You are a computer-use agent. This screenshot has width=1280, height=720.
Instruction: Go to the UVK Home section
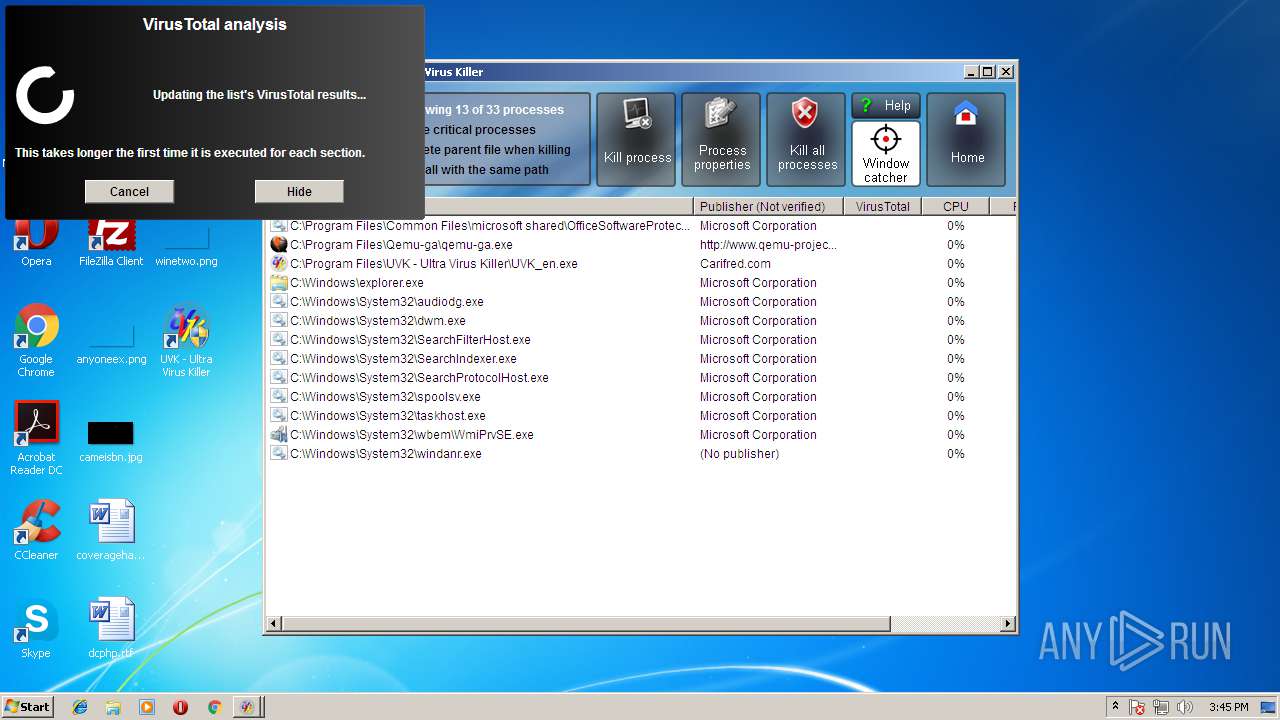[x=966, y=139]
